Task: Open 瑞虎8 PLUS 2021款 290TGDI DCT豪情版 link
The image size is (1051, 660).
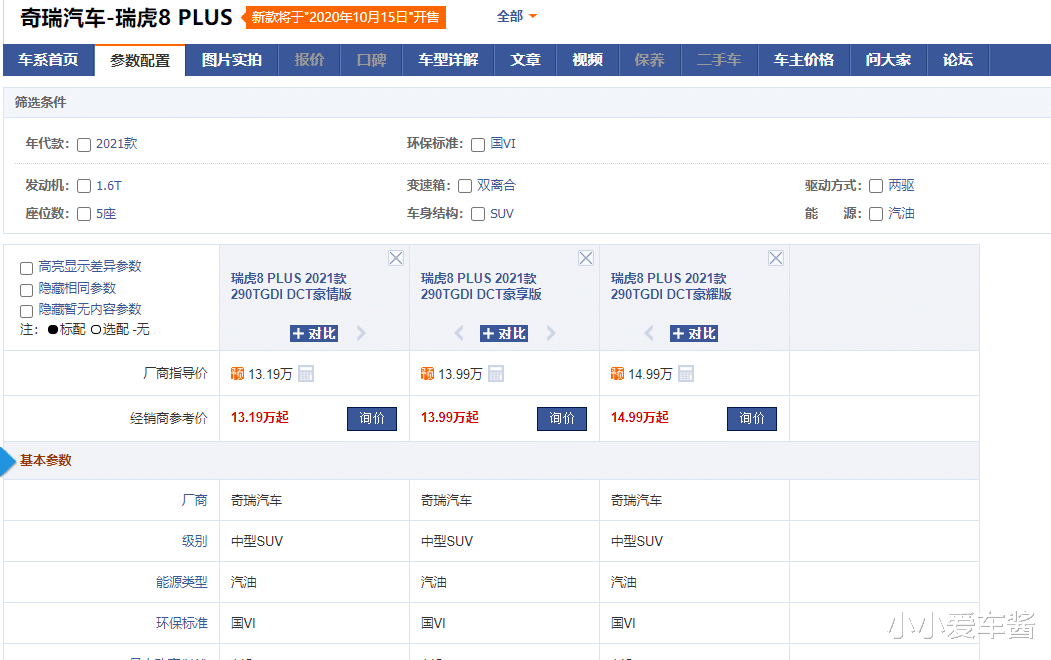Action: (292, 286)
